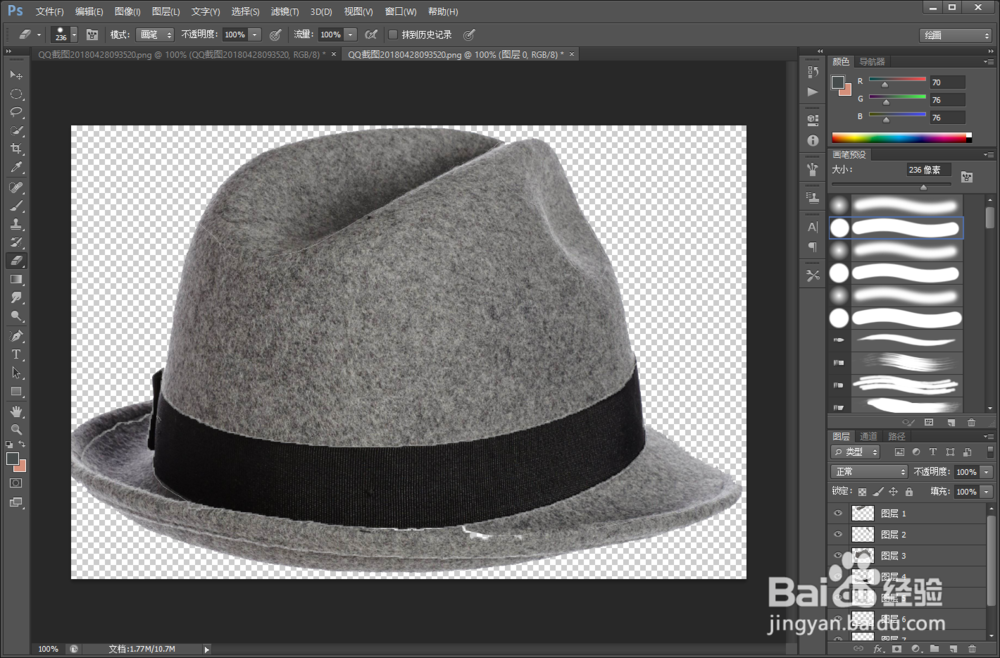This screenshot has width=1000, height=658.
Task: Toggle airbrush mode in options bar
Action: (371, 34)
